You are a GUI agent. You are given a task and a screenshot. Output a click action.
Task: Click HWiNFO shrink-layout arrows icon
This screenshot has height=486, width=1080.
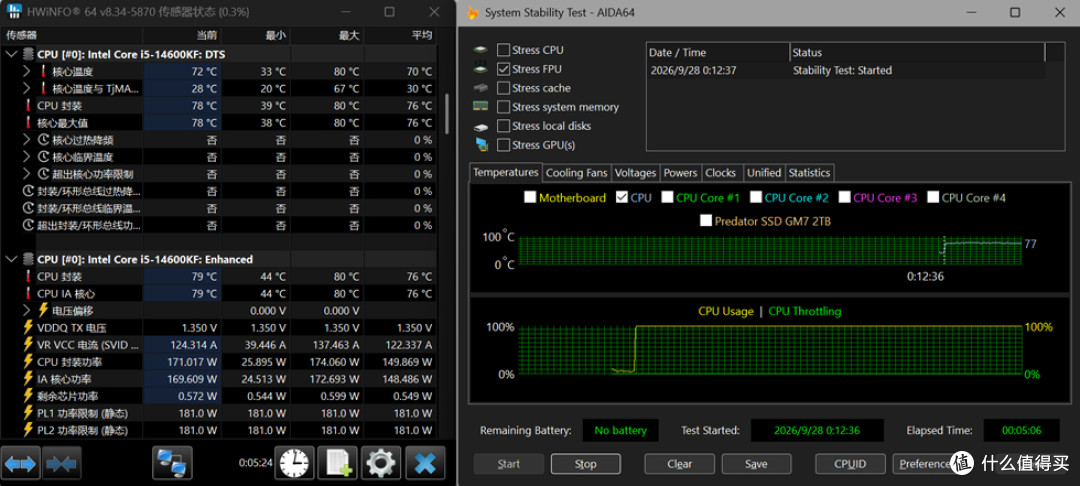pyautogui.click(x=62, y=463)
